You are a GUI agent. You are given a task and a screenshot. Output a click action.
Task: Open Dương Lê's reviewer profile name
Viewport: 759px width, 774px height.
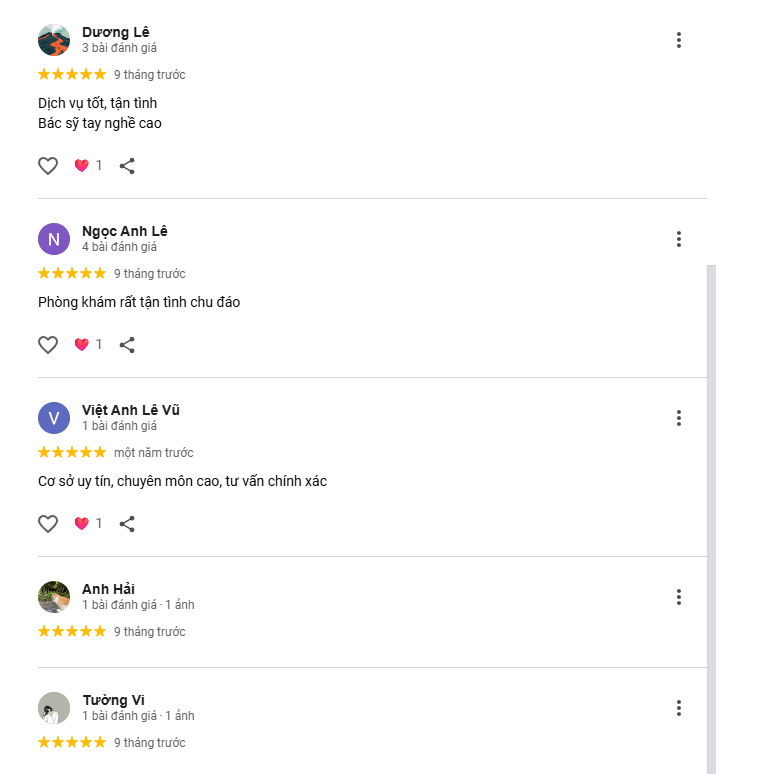pos(115,32)
